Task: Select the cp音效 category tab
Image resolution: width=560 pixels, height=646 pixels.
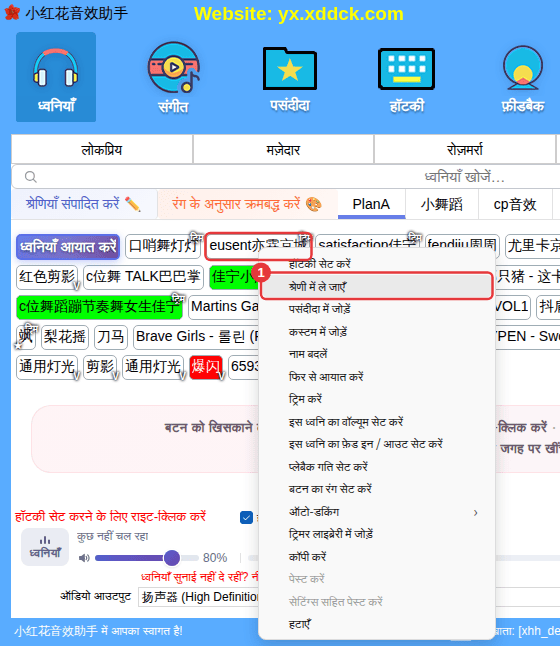Action: 515,204
